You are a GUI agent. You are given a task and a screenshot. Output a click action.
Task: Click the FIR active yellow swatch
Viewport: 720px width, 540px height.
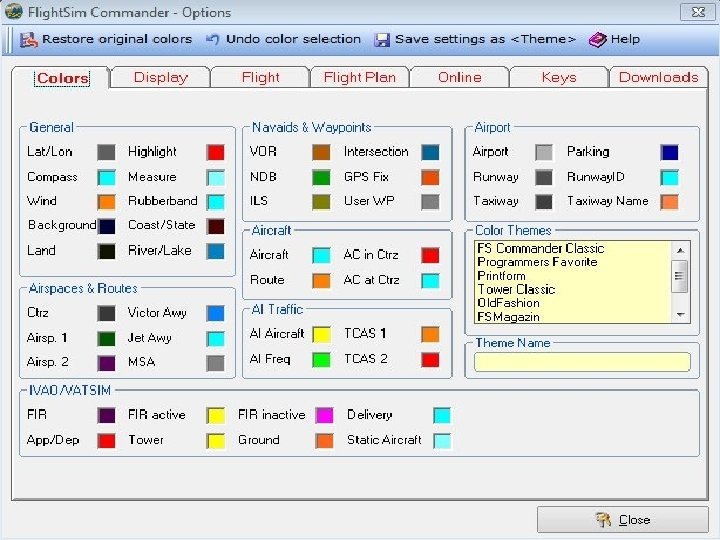[x=215, y=416]
